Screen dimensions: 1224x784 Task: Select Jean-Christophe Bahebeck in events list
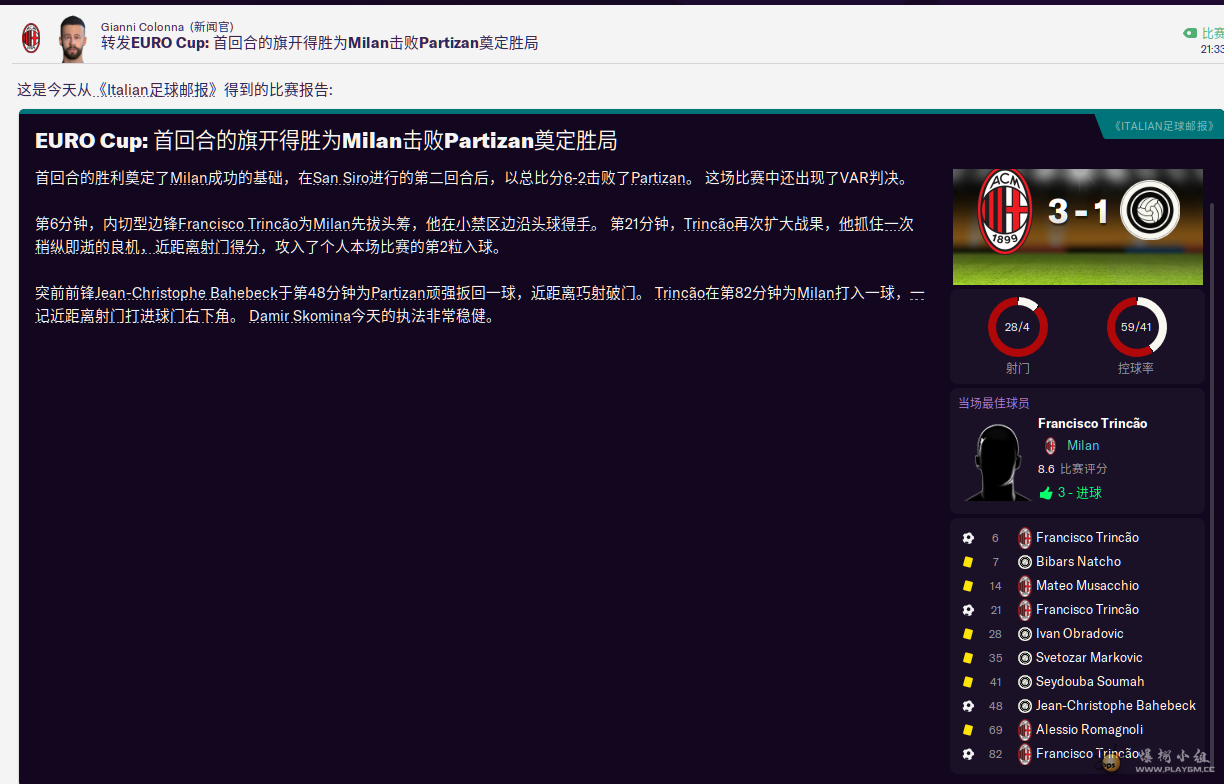coord(1116,706)
